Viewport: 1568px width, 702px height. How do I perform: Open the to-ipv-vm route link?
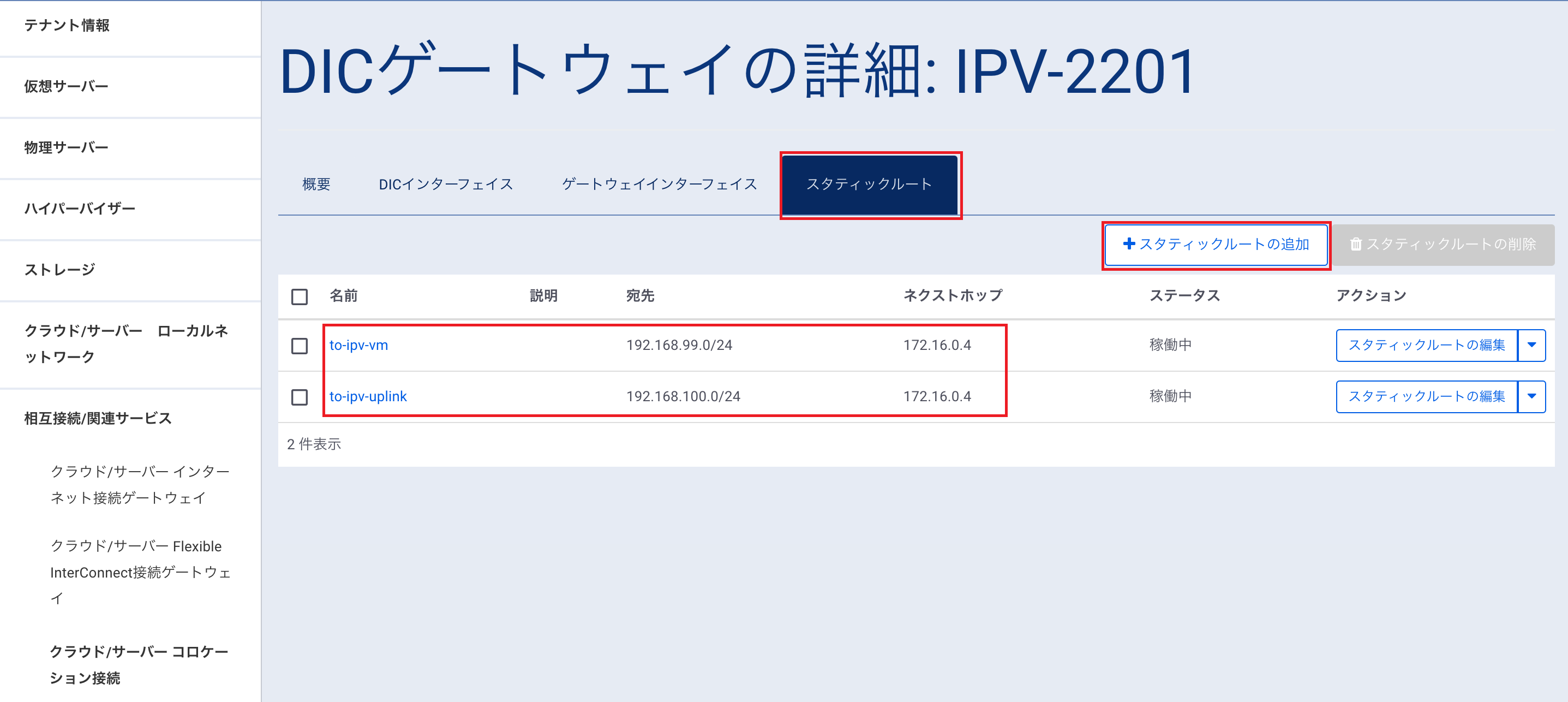tap(358, 345)
